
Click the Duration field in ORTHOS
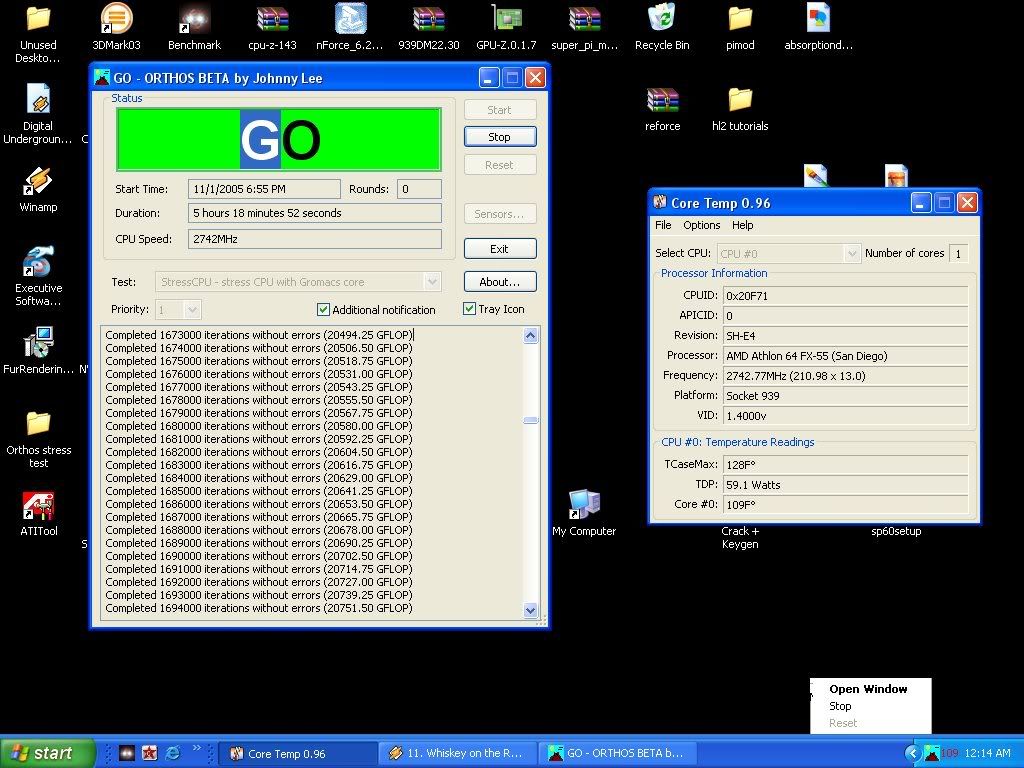[315, 213]
